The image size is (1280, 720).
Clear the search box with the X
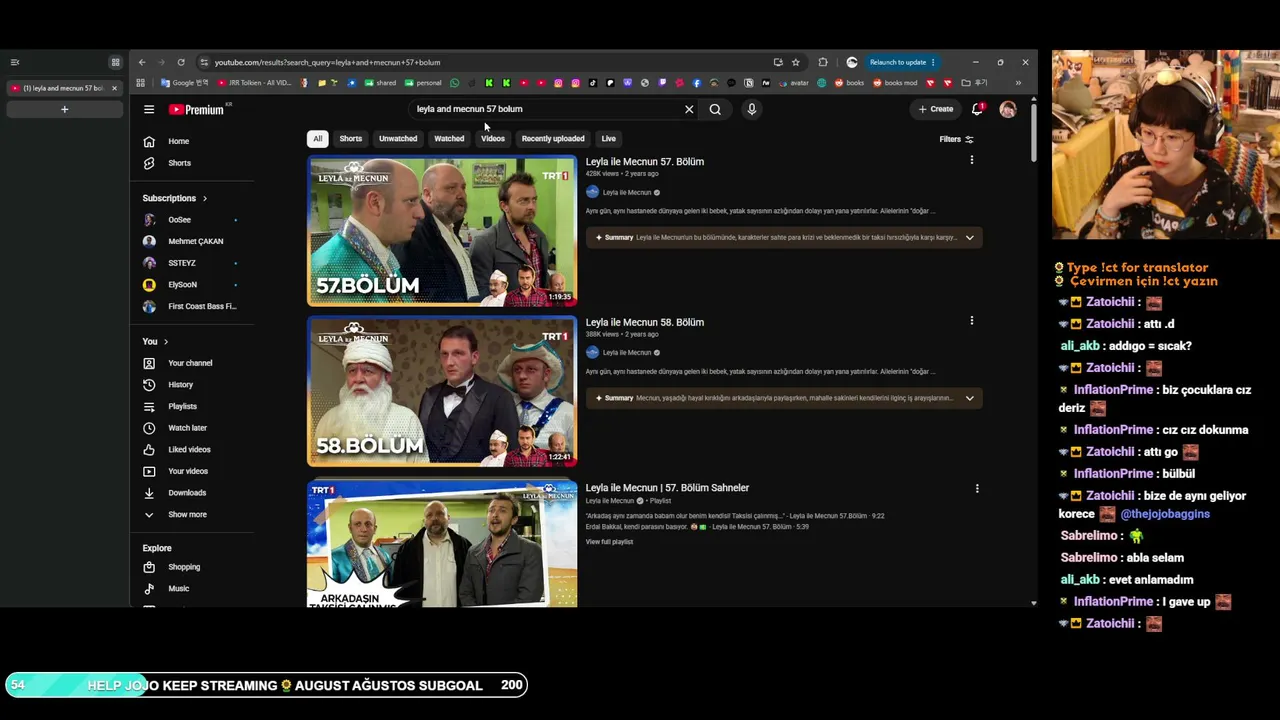coord(689,109)
